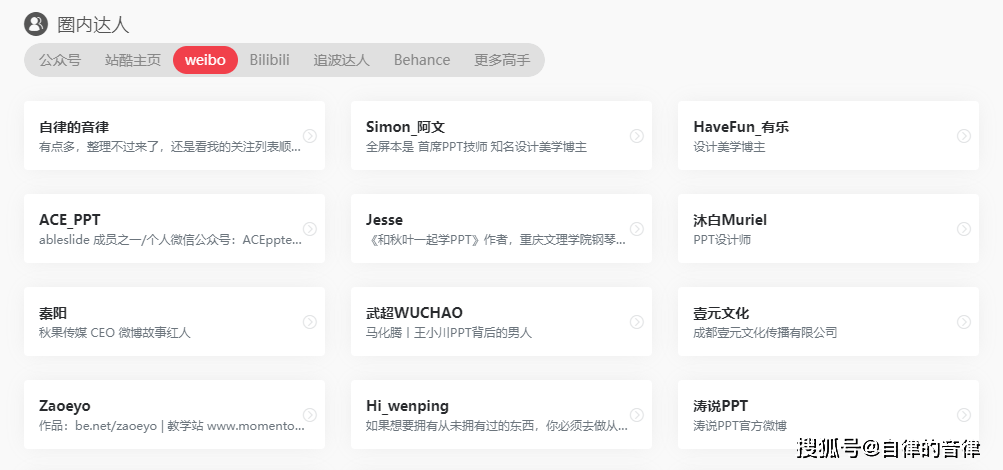This screenshot has height=470, width=1003.
Task: Switch to the 公众号 tab
Action: (60, 60)
